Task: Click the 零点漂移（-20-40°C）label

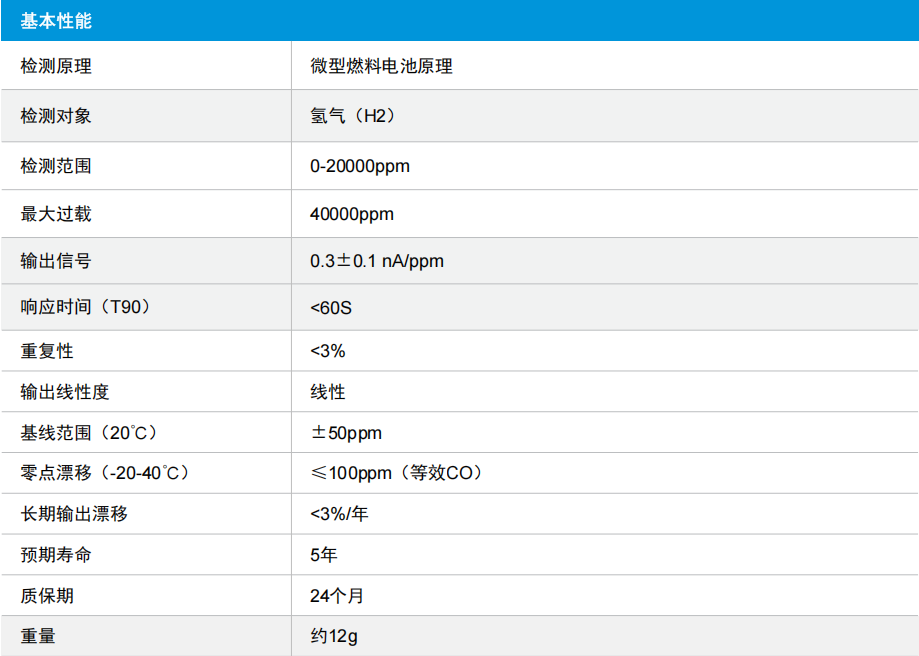Action: (x=106, y=473)
